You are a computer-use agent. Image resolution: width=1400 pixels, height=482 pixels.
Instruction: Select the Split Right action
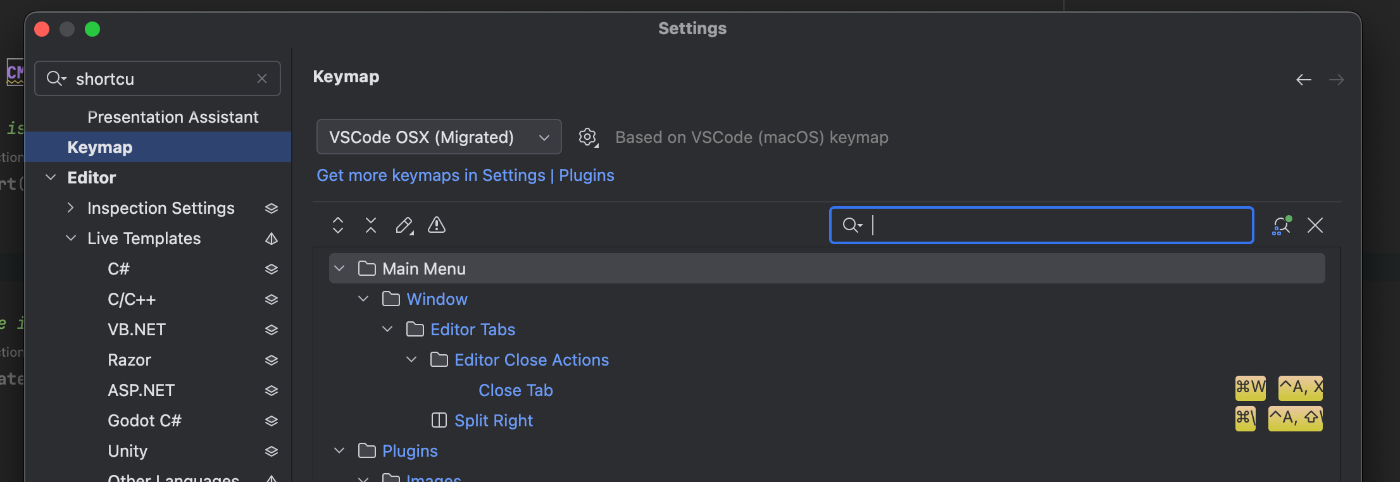coord(494,421)
